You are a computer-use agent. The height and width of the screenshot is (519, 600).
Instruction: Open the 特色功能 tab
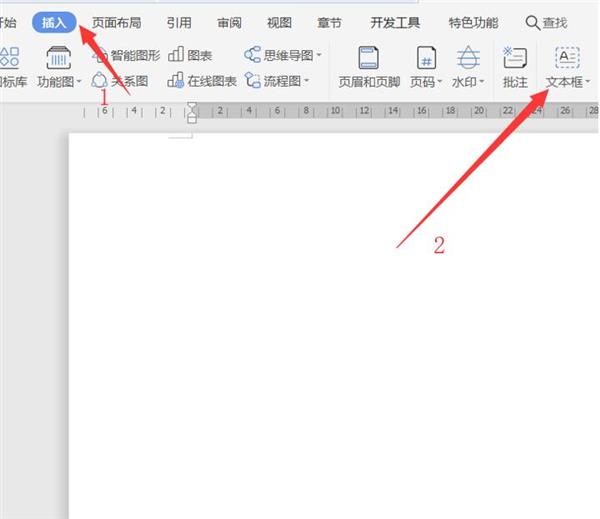click(x=473, y=23)
